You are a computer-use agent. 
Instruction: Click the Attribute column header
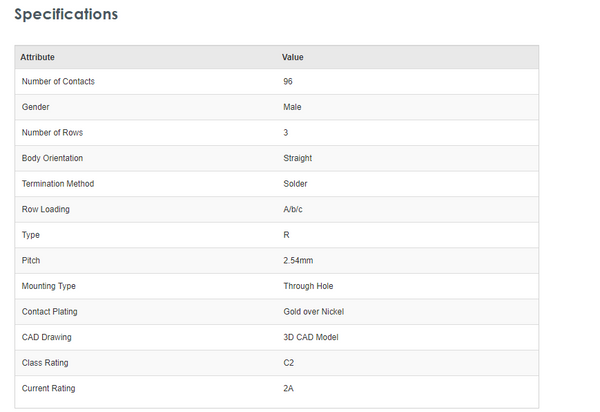pyautogui.click(x=37, y=57)
